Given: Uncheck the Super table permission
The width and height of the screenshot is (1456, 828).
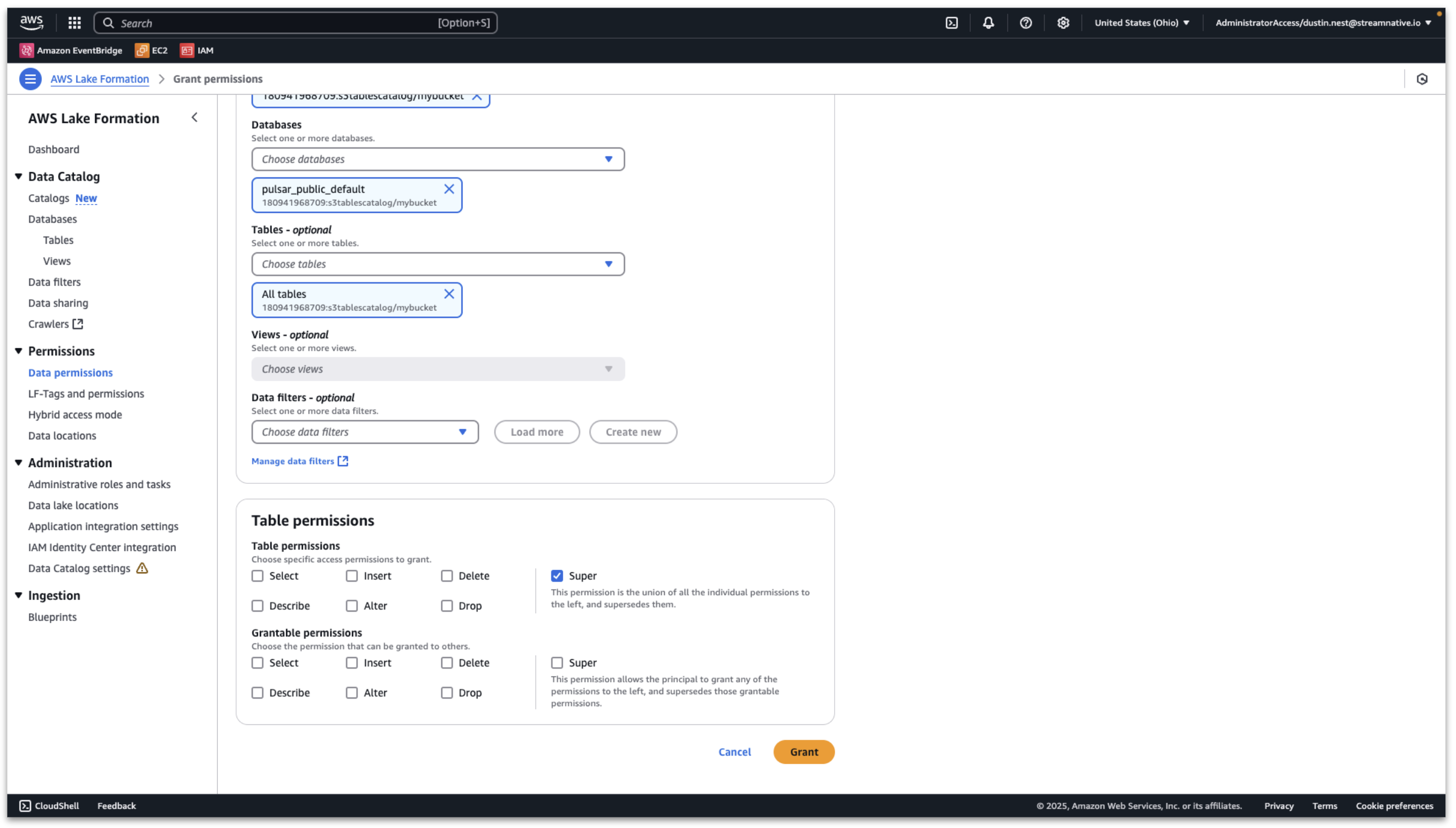Looking at the screenshot, I should coord(557,576).
